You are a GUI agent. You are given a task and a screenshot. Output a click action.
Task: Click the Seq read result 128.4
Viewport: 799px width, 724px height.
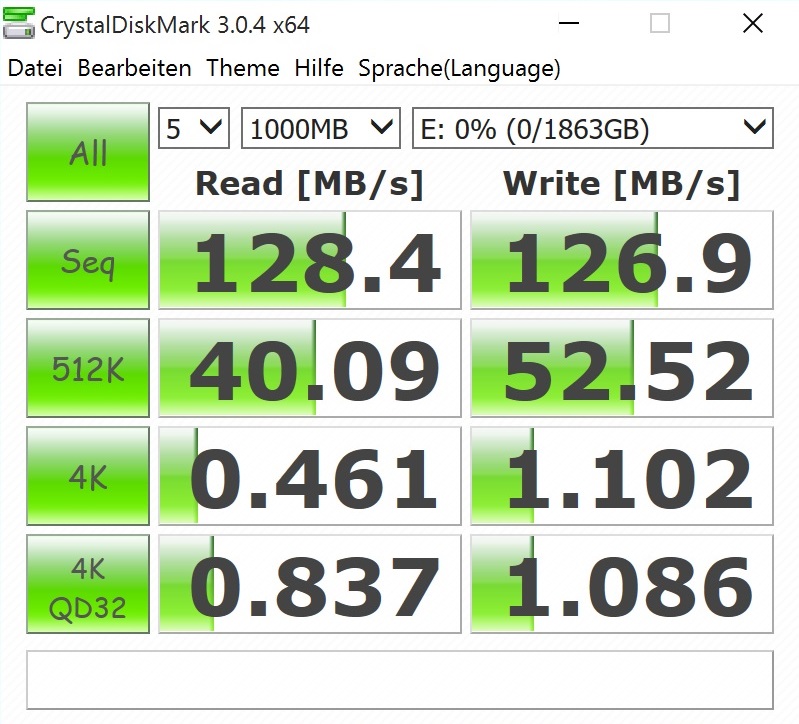coord(310,262)
